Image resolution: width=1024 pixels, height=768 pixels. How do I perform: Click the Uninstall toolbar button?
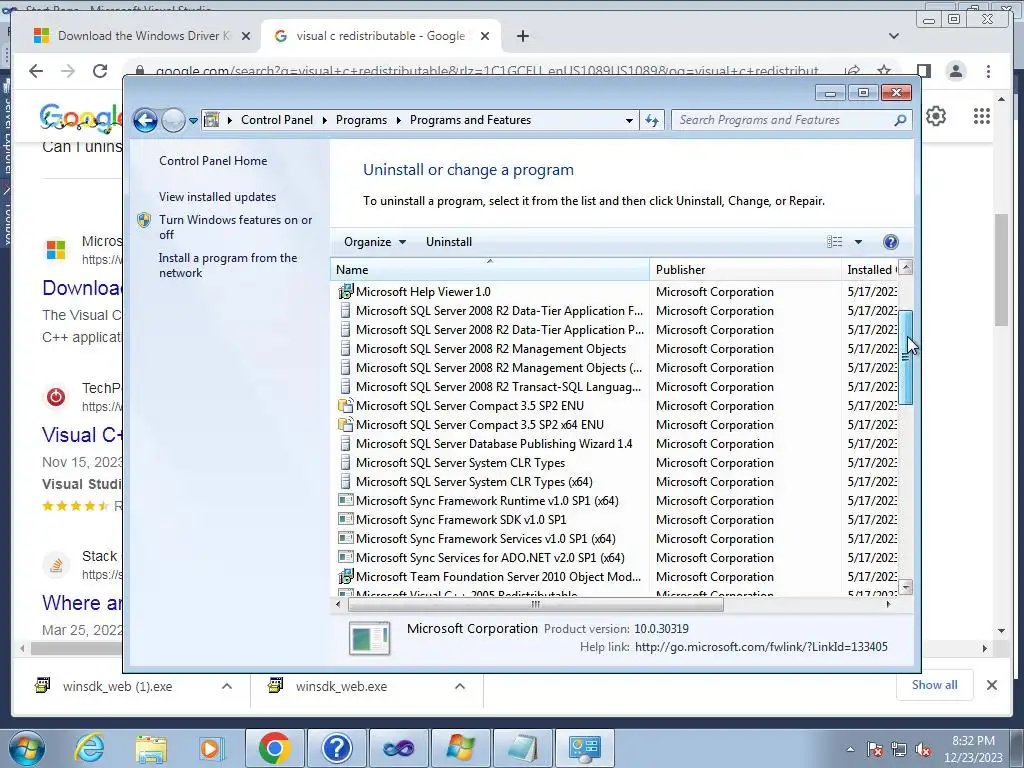coord(449,242)
